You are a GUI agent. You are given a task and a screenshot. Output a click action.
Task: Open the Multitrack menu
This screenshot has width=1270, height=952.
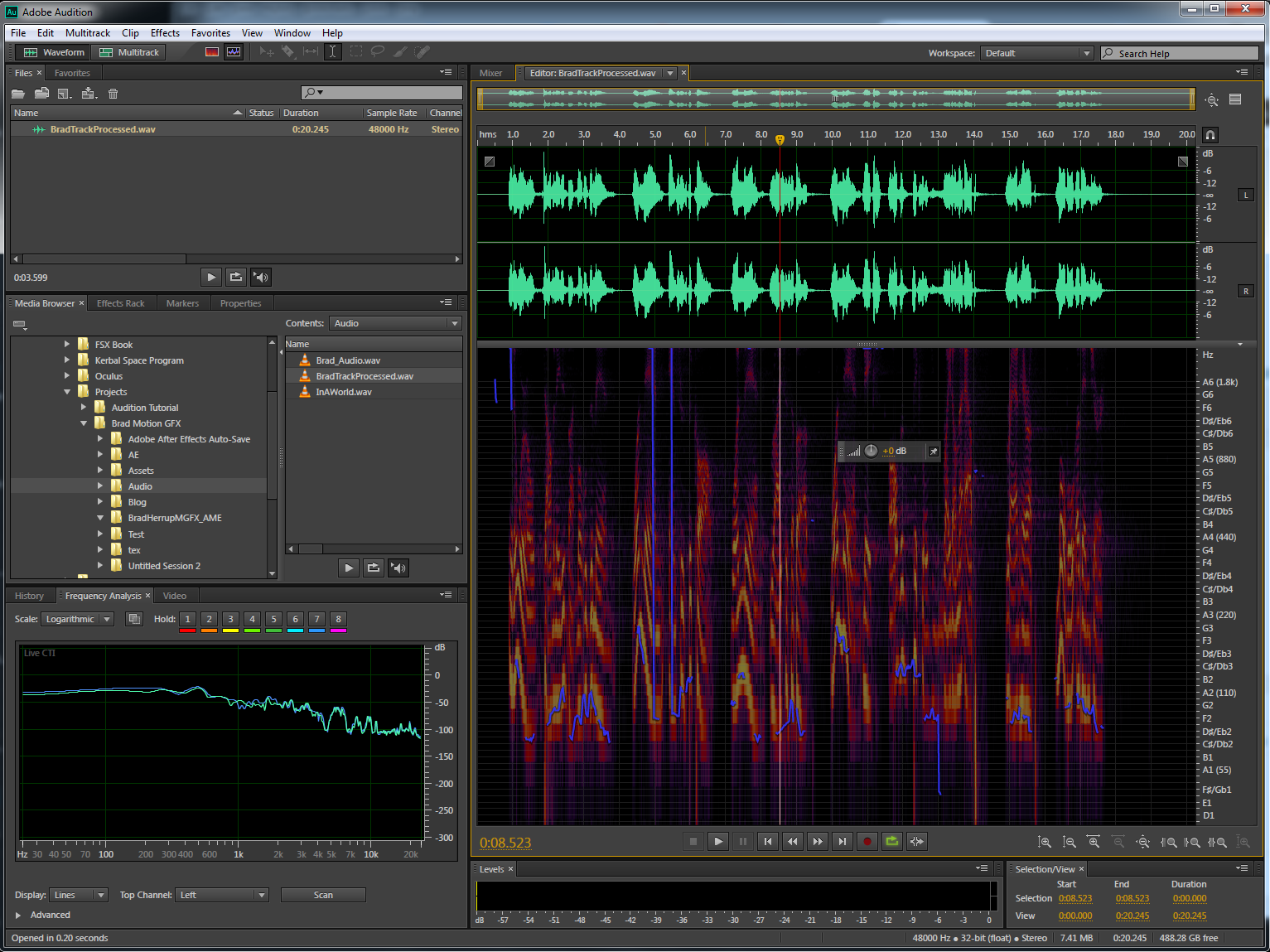click(88, 33)
